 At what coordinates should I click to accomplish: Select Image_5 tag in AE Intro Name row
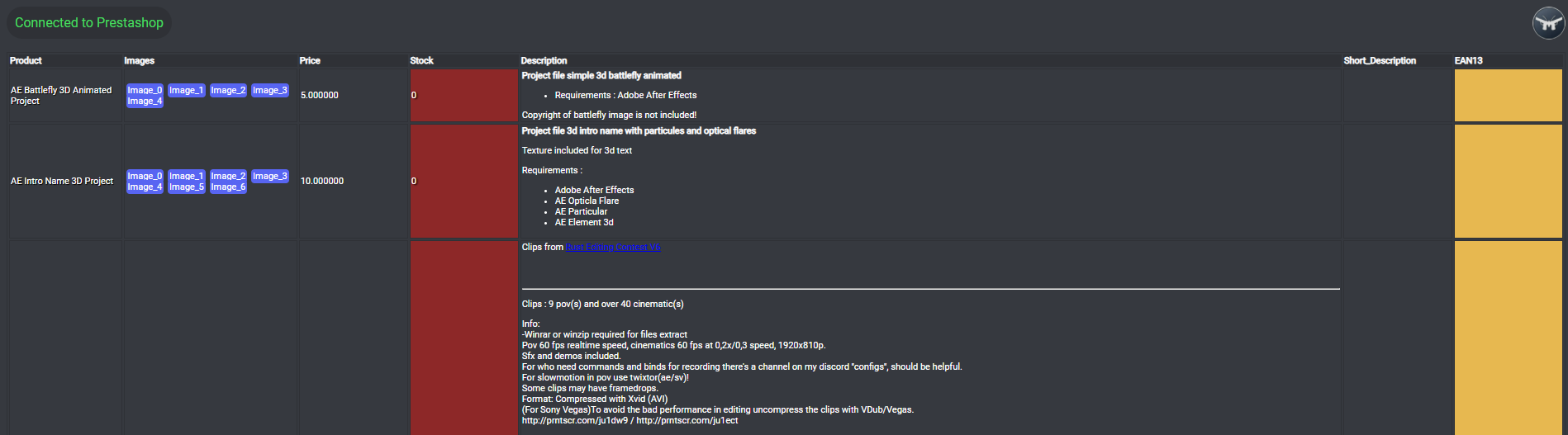tap(187, 187)
